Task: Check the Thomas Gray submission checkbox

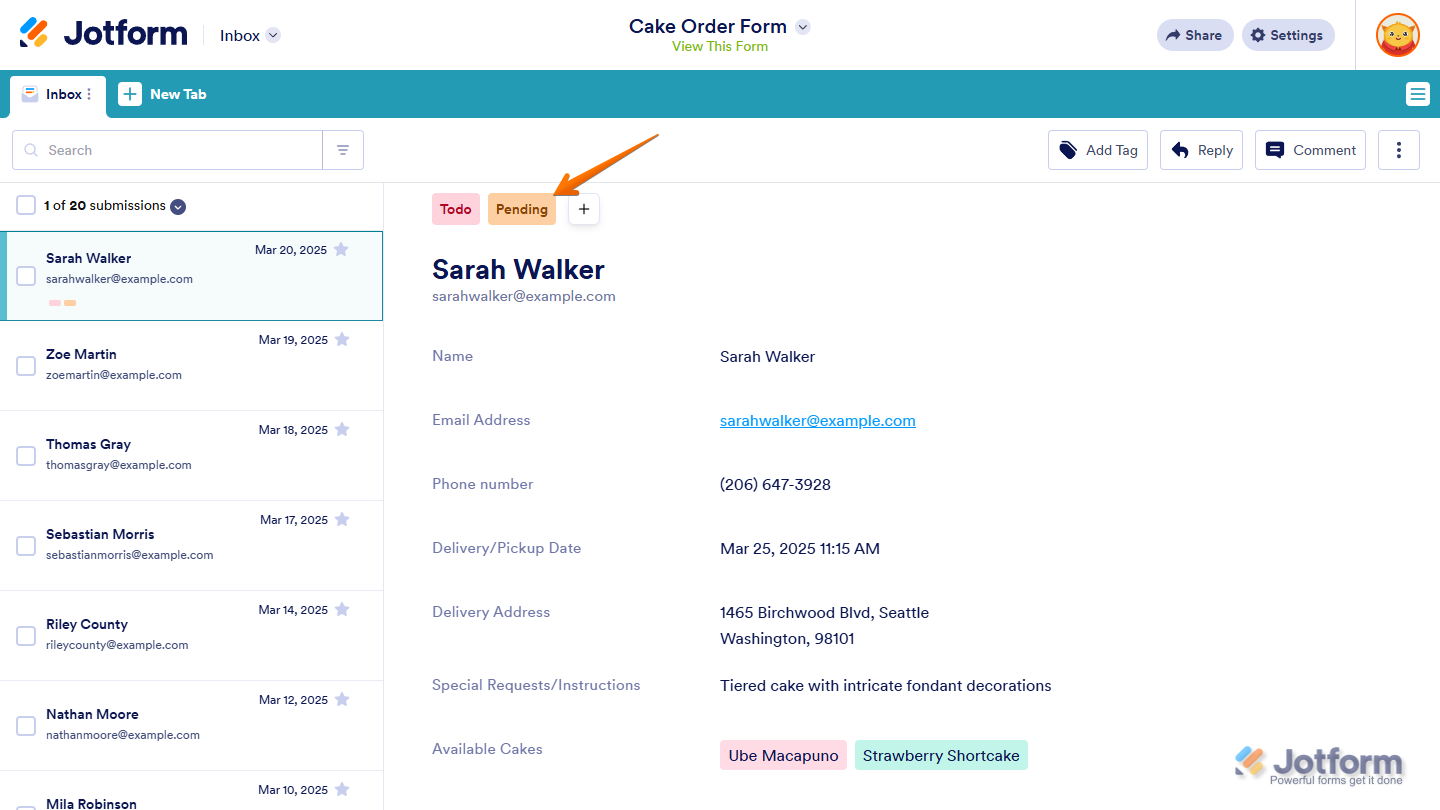Action: click(26, 456)
